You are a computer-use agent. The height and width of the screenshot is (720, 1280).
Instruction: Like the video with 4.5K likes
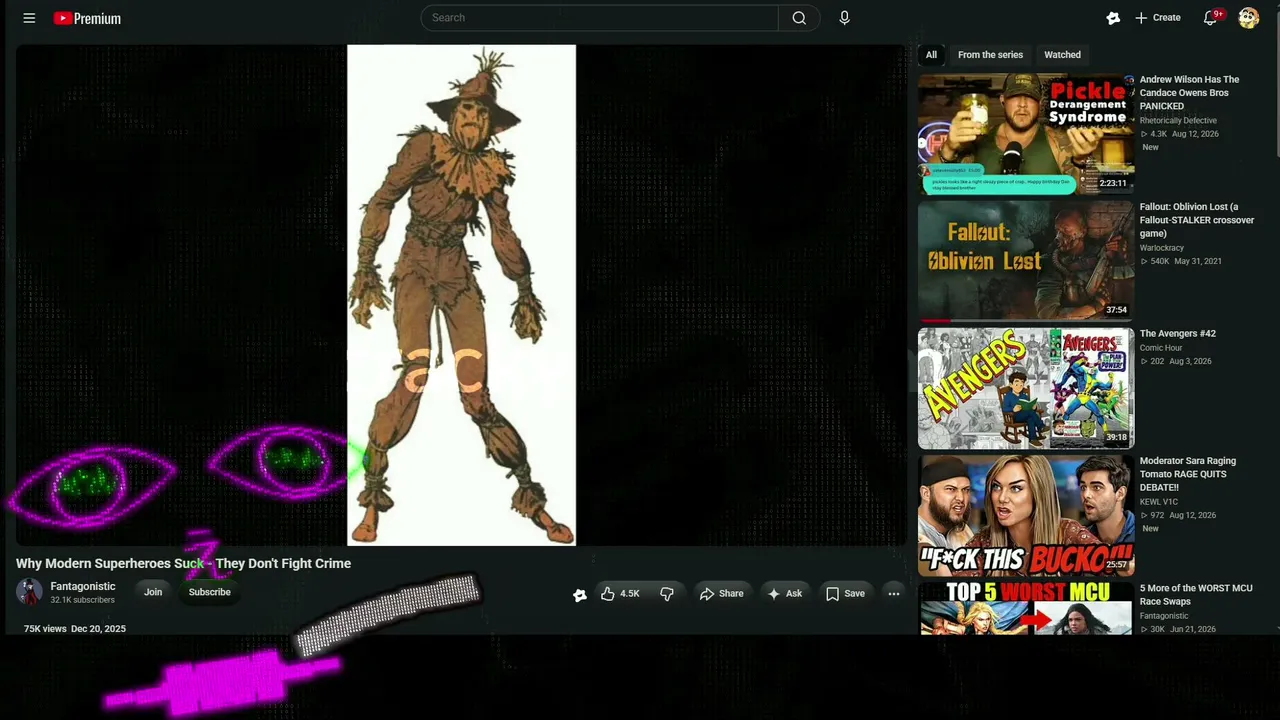pyautogui.click(x=620, y=594)
